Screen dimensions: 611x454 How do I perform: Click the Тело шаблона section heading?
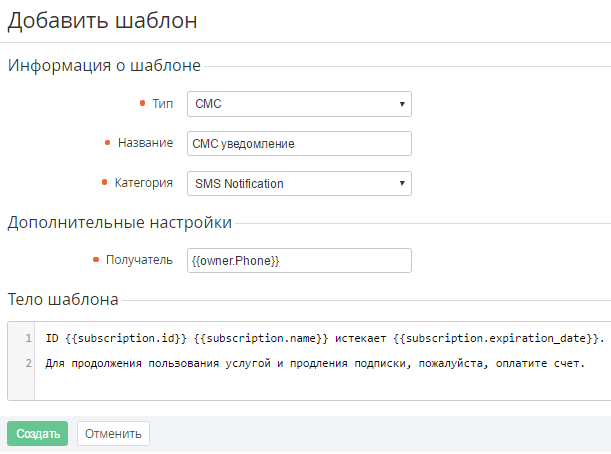[x=63, y=299]
